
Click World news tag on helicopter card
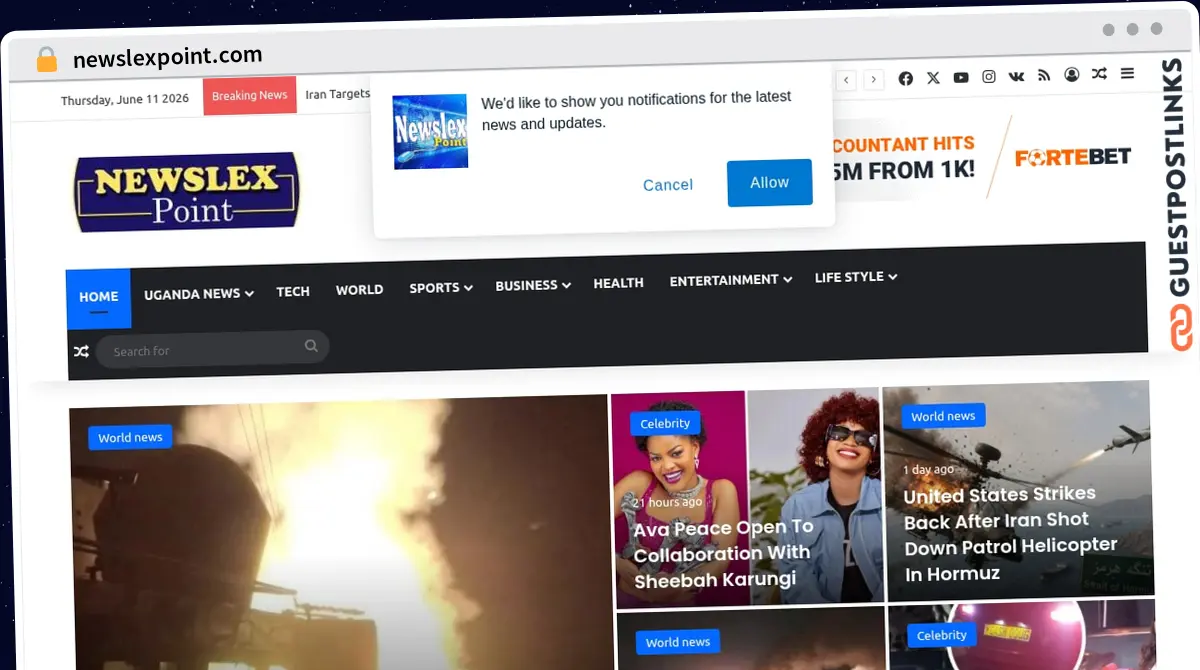[943, 416]
